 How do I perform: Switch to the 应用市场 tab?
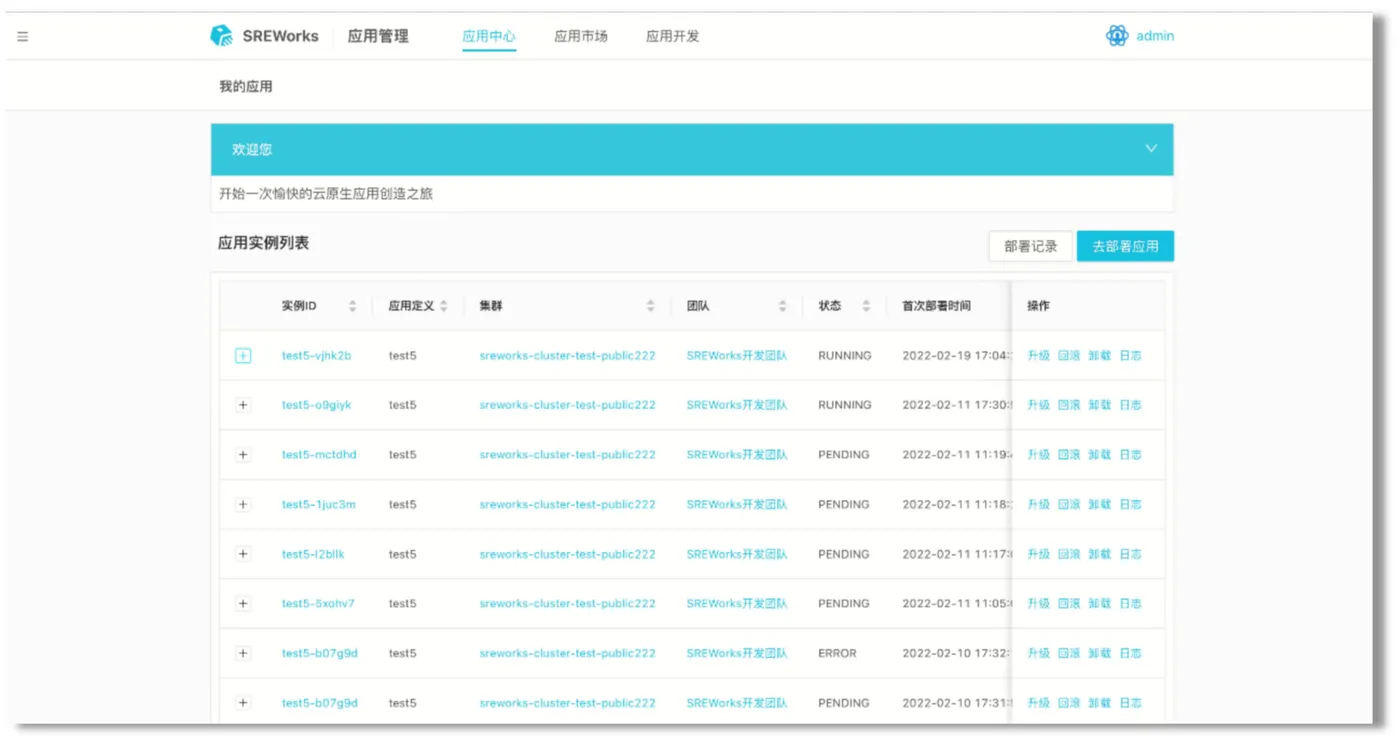pos(581,36)
